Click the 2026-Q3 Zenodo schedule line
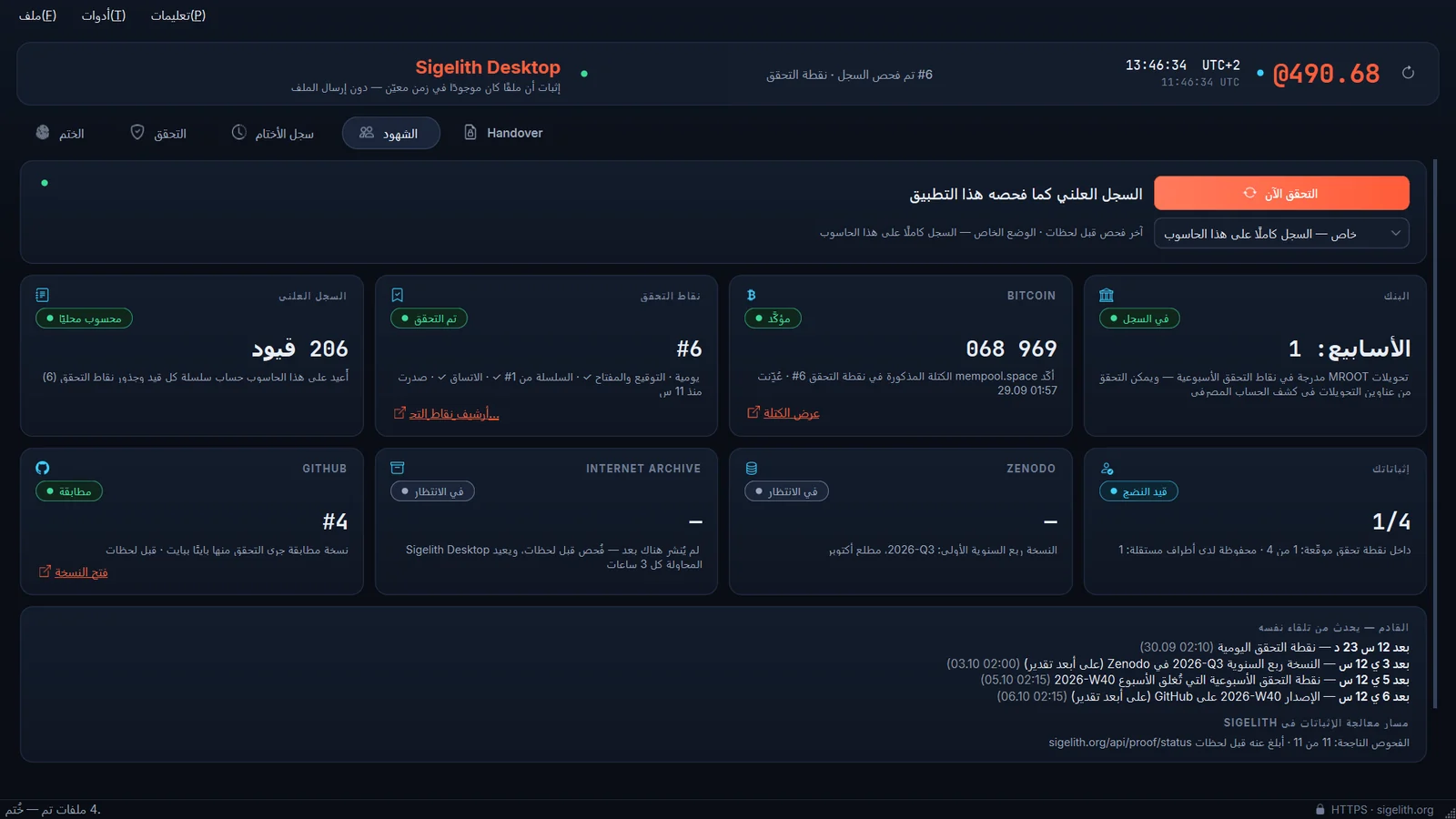 tap(1178, 663)
